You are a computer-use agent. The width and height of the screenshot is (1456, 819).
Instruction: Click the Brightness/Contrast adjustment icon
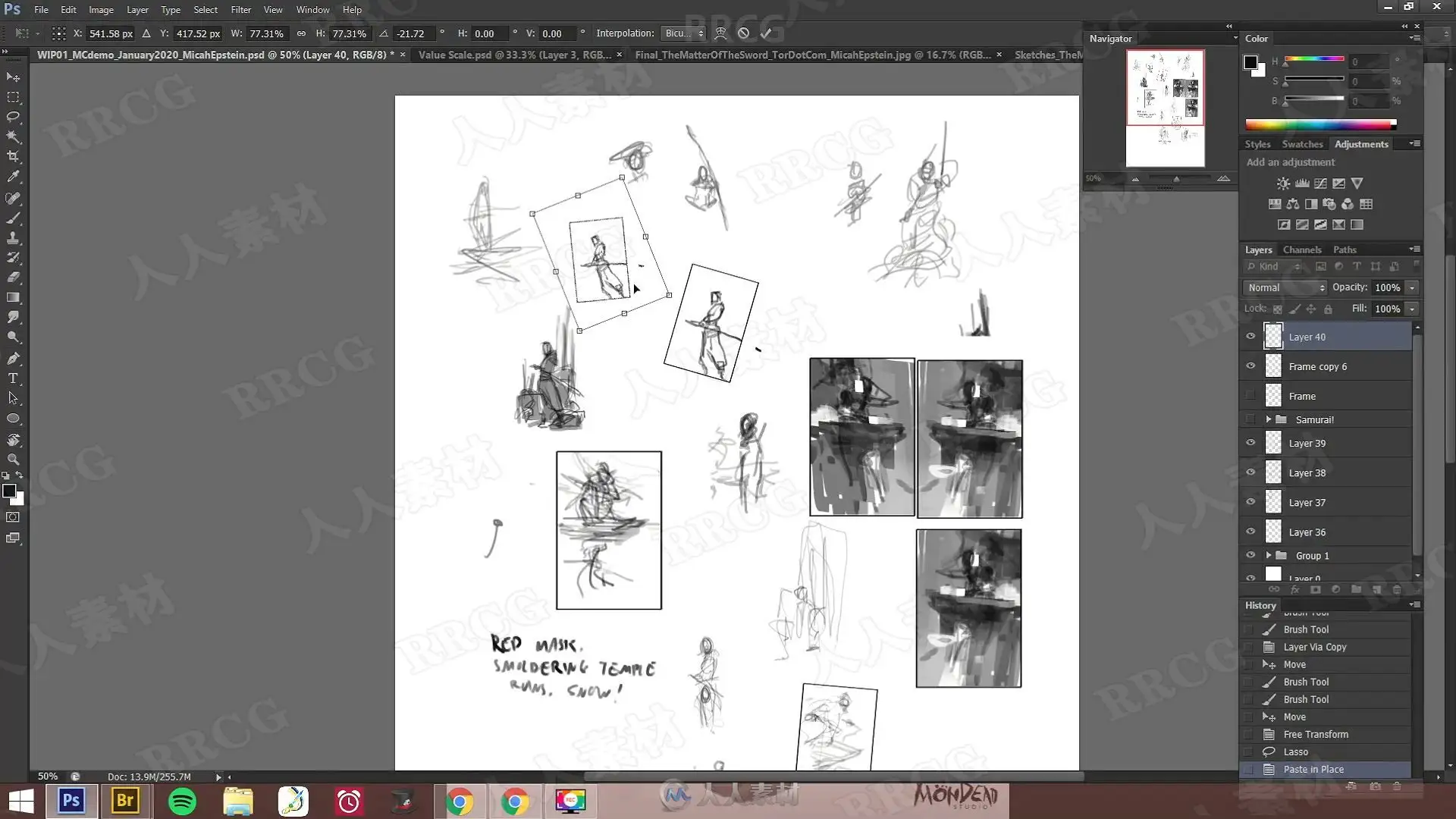point(1283,184)
